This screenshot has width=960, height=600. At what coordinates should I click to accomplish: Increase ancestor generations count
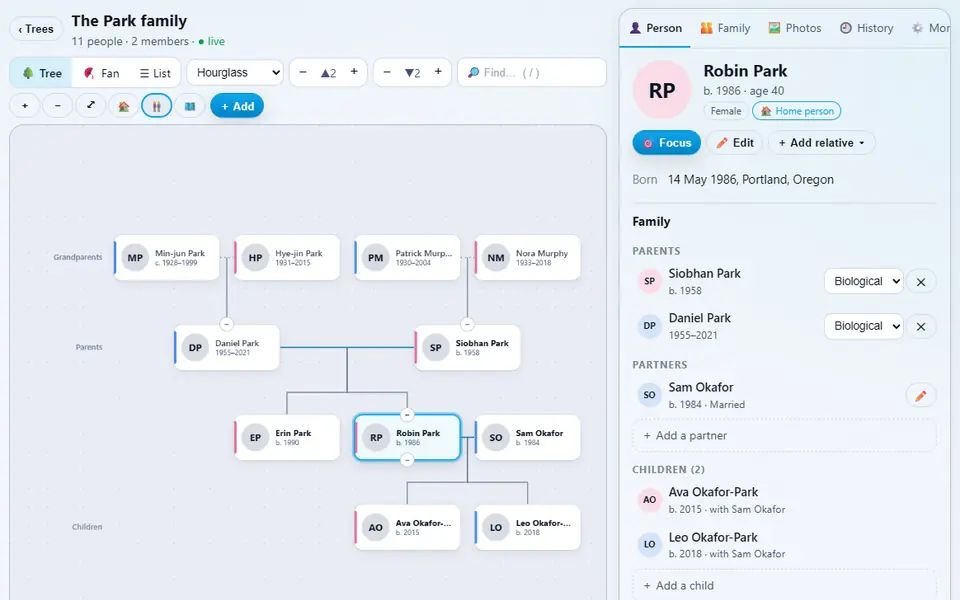coord(354,72)
